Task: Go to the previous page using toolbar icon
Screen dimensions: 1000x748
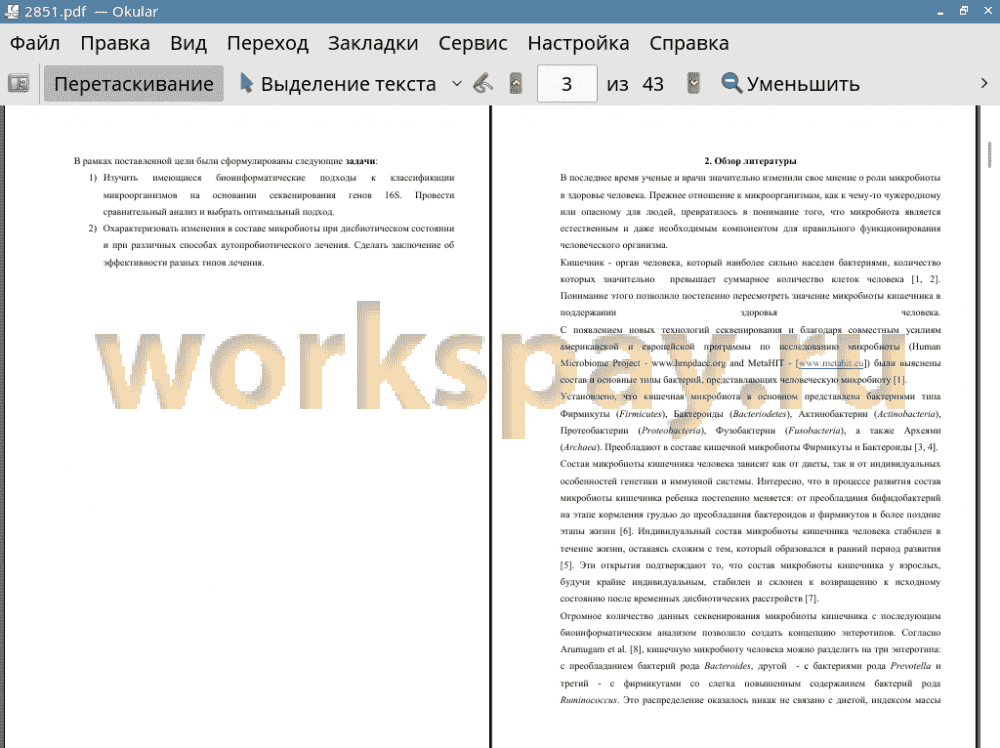Action: (516, 84)
